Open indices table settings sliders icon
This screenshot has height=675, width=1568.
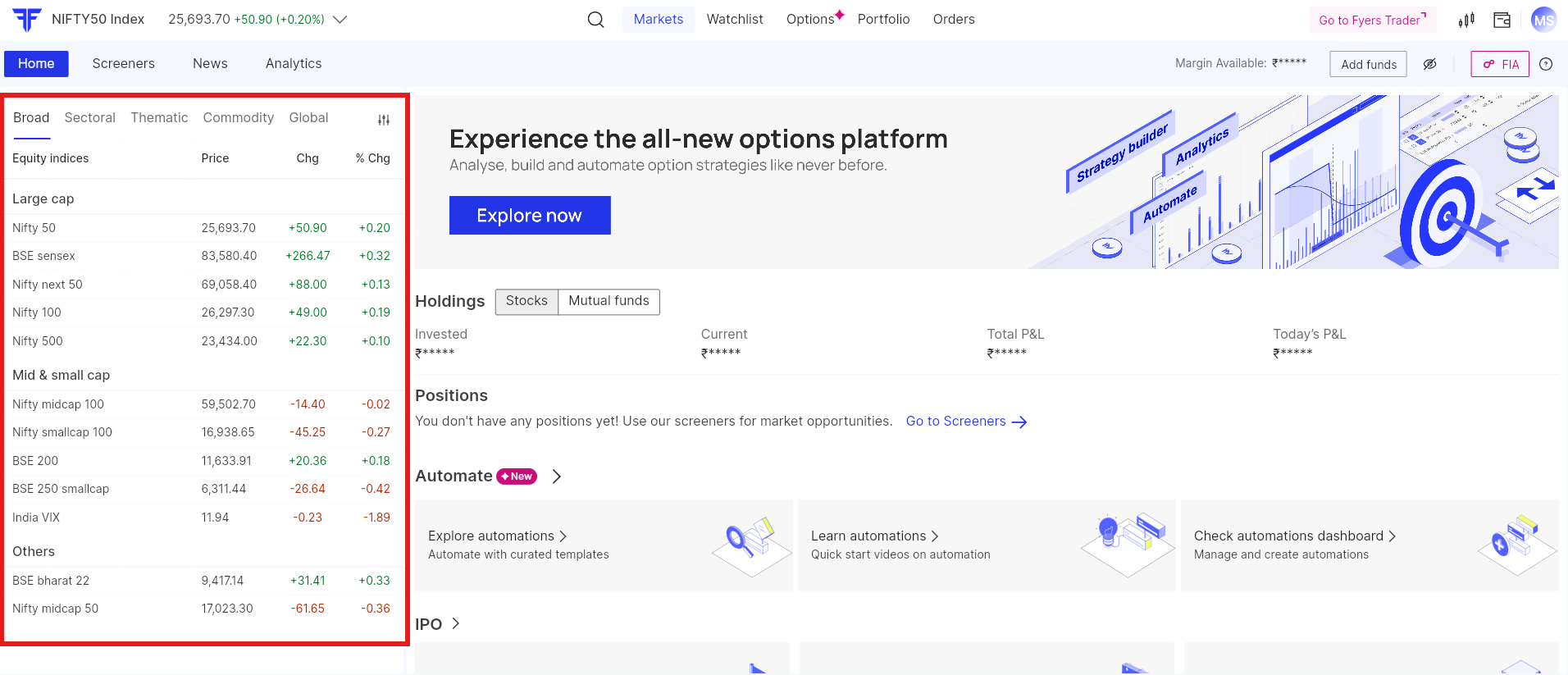click(x=383, y=120)
